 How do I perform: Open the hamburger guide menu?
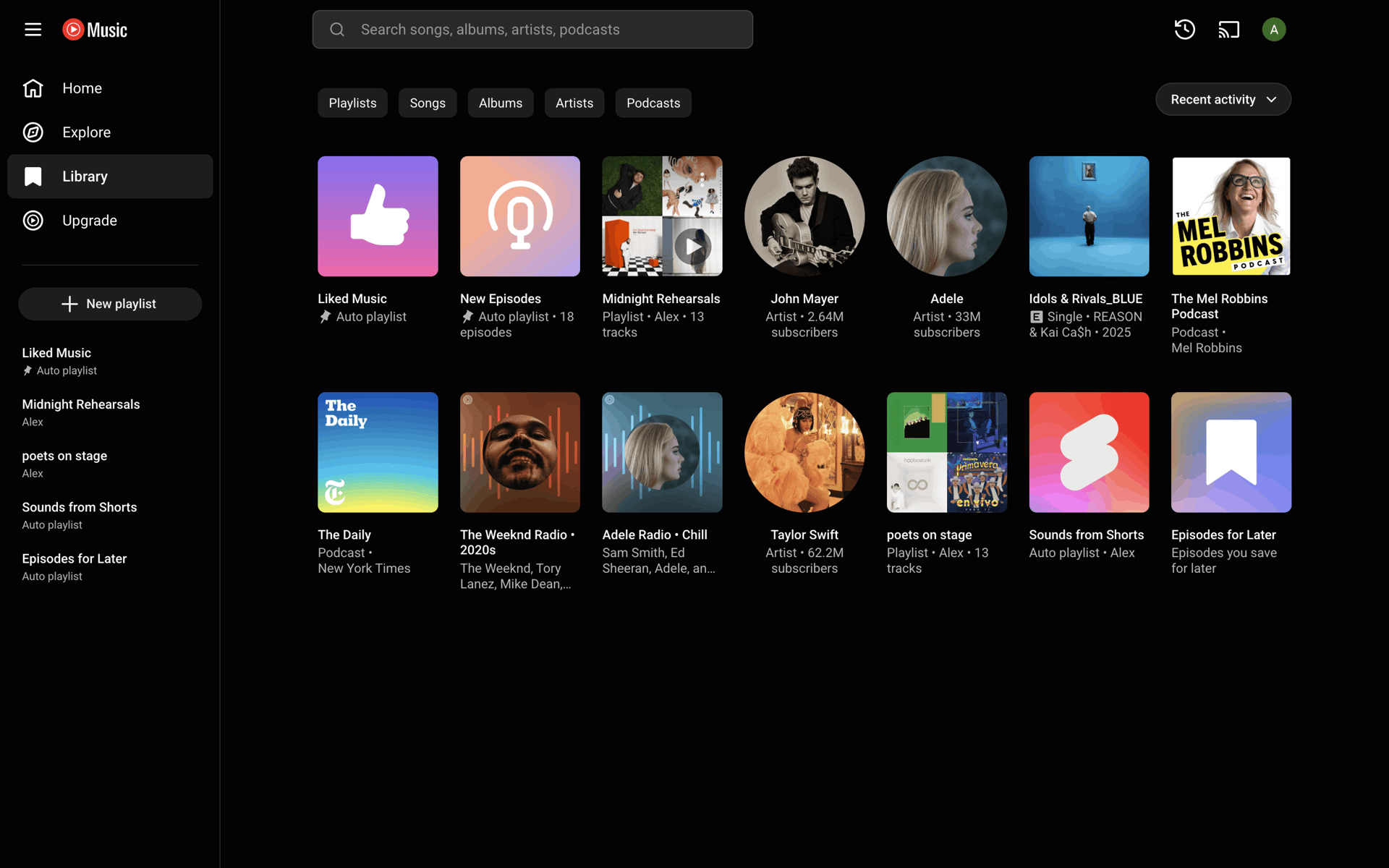pos(33,30)
